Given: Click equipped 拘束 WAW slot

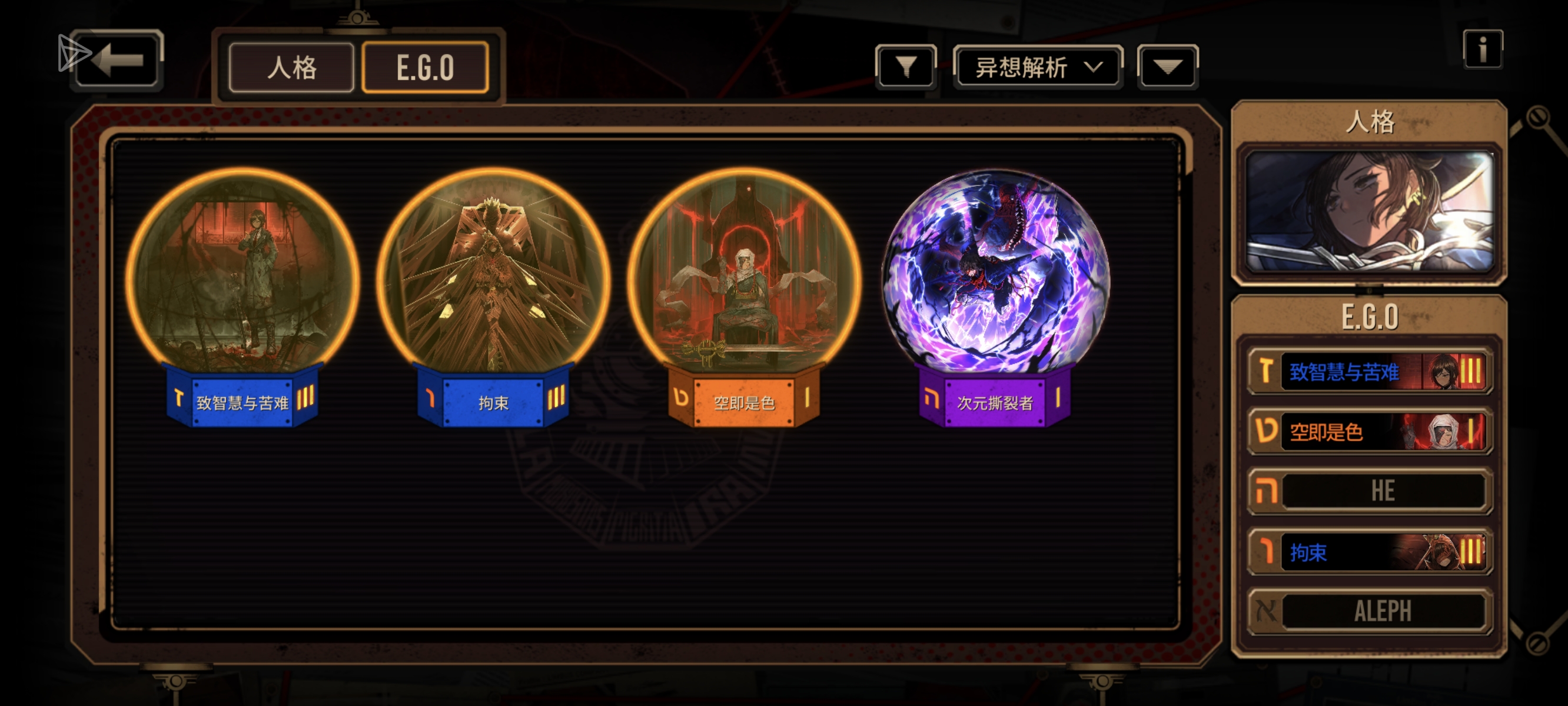Looking at the screenshot, I should click(x=1370, y=552).
